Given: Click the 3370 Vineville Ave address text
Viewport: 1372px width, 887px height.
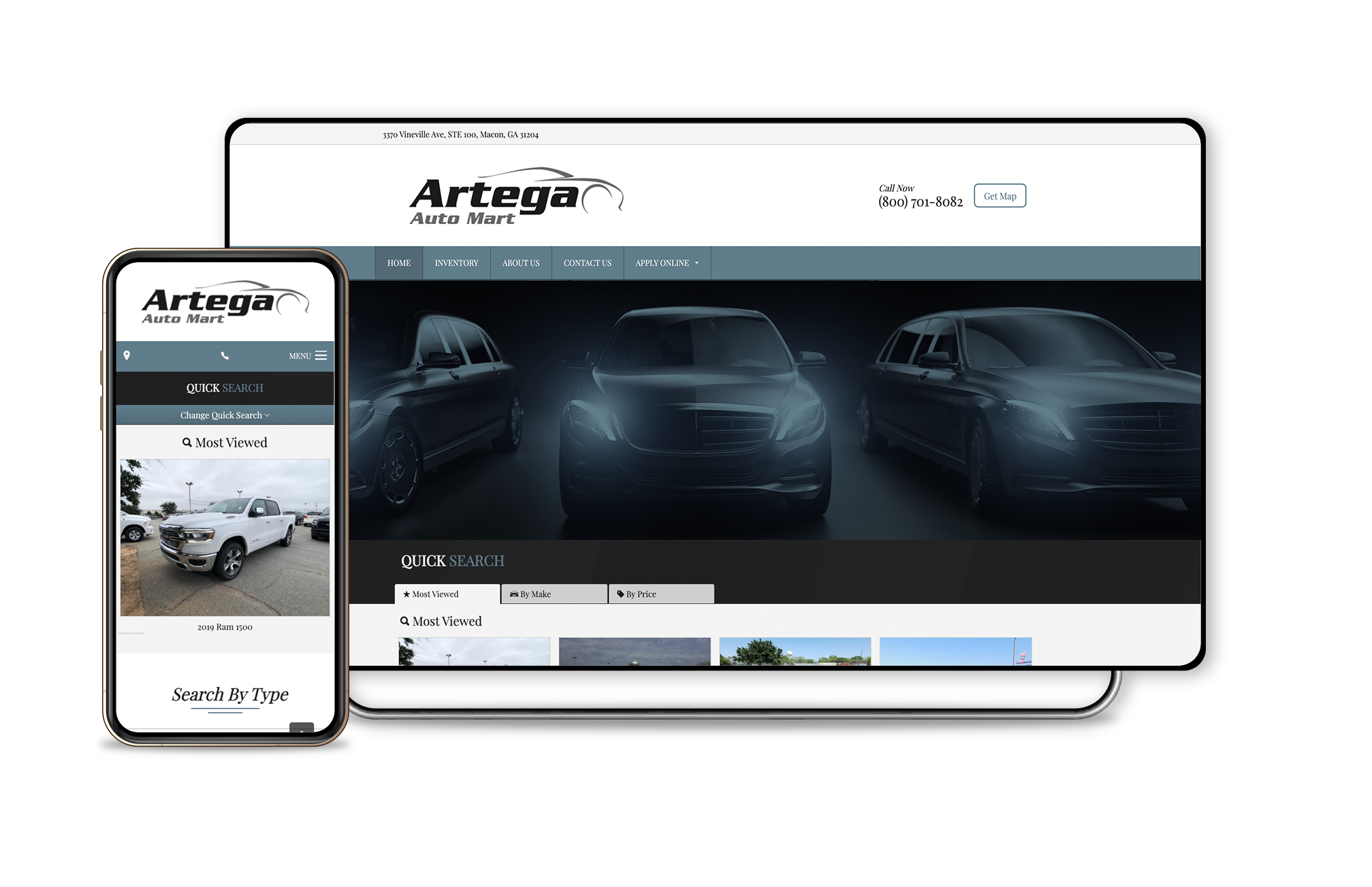Looking at the screenshot, I should (460, 135).
